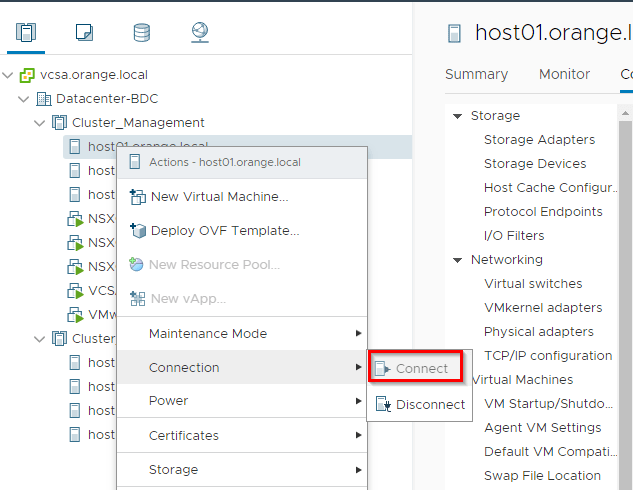Open the Storage inventory view icon
This screenshot has width=633, height=490.
point(142,32)
